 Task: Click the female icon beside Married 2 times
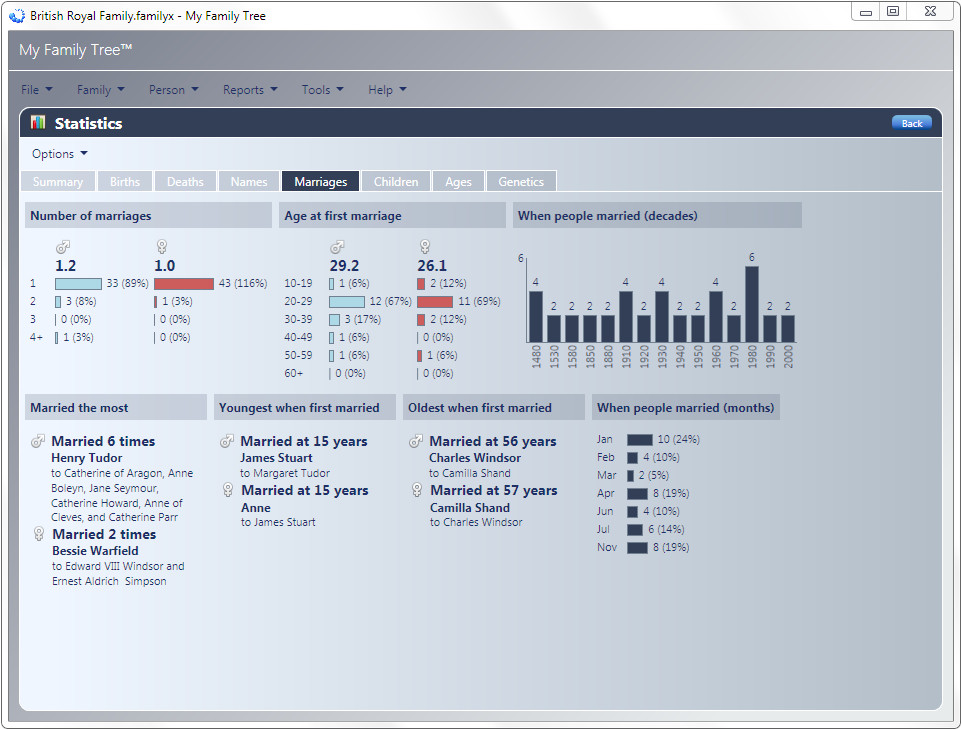[39, 534]
